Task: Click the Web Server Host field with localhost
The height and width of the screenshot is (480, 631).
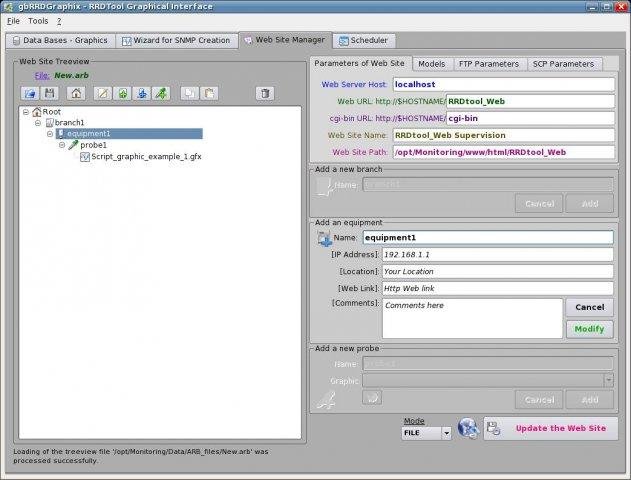Action: pos(504,84)
